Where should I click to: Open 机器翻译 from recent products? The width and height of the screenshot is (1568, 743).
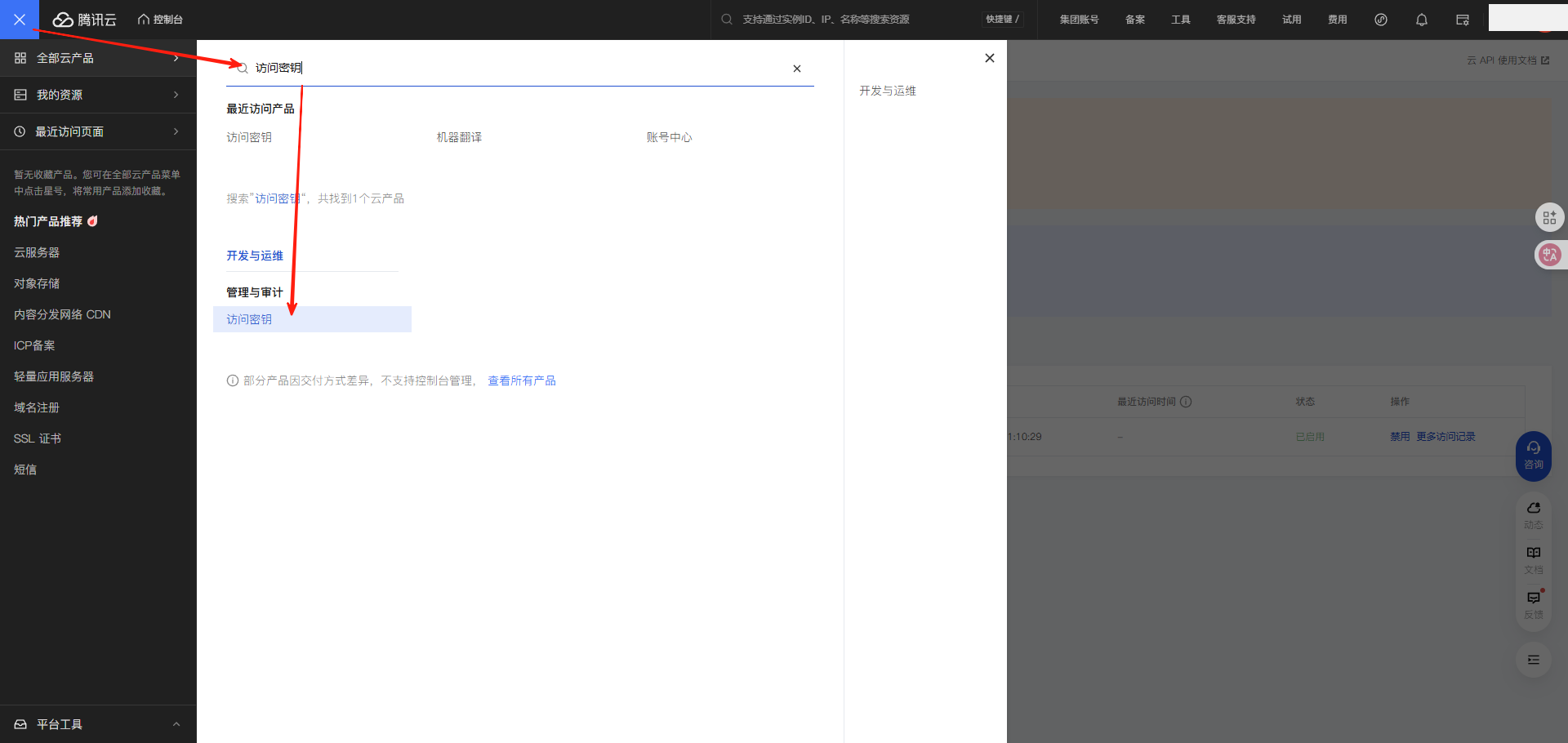(x=459, y=137)
